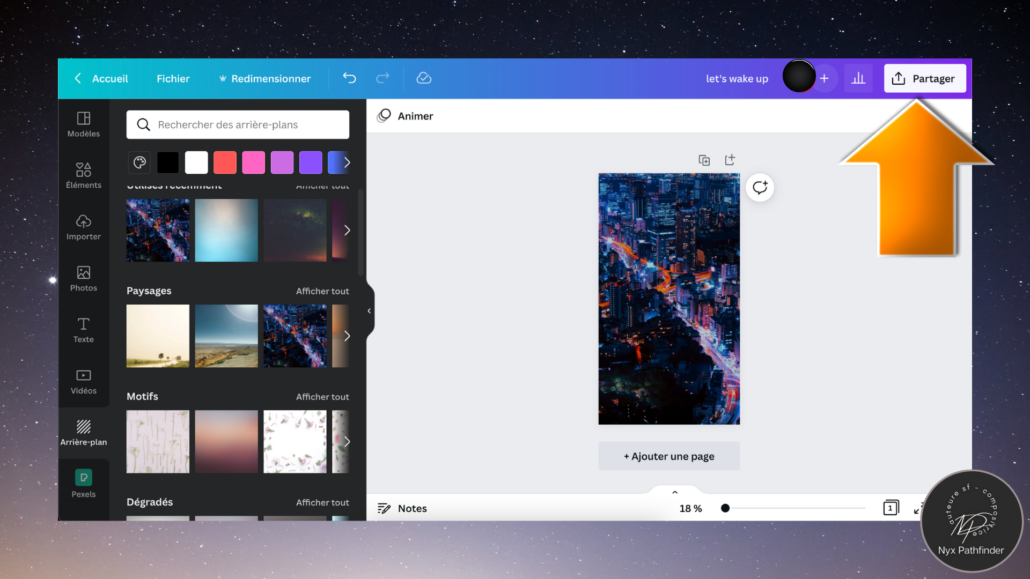The width and height of the screenshot is (1030, 579).
Task: Click the comment bubble beside the canvas
Action: coord(760,187)
